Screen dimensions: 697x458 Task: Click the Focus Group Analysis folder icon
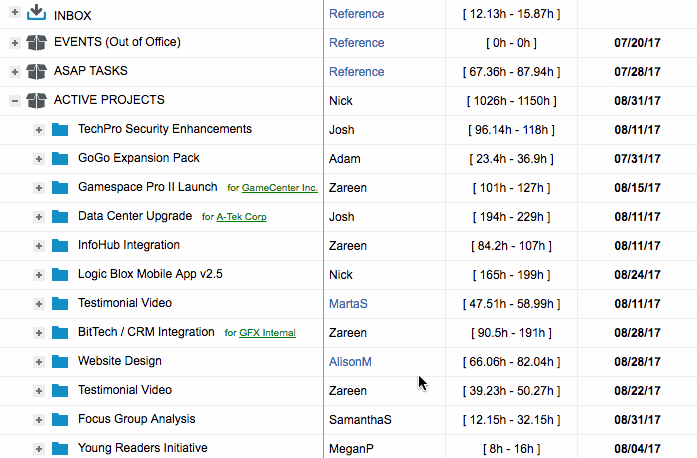click(x=60, y=420)
